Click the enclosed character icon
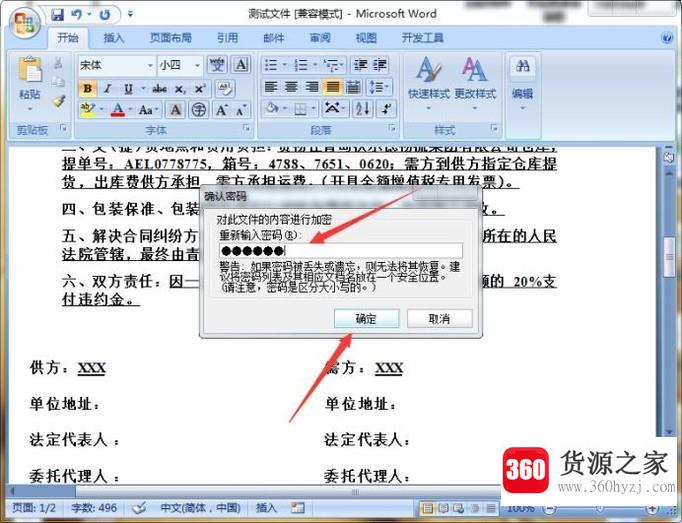Screen dimensions: 682x523 (199, 109)
